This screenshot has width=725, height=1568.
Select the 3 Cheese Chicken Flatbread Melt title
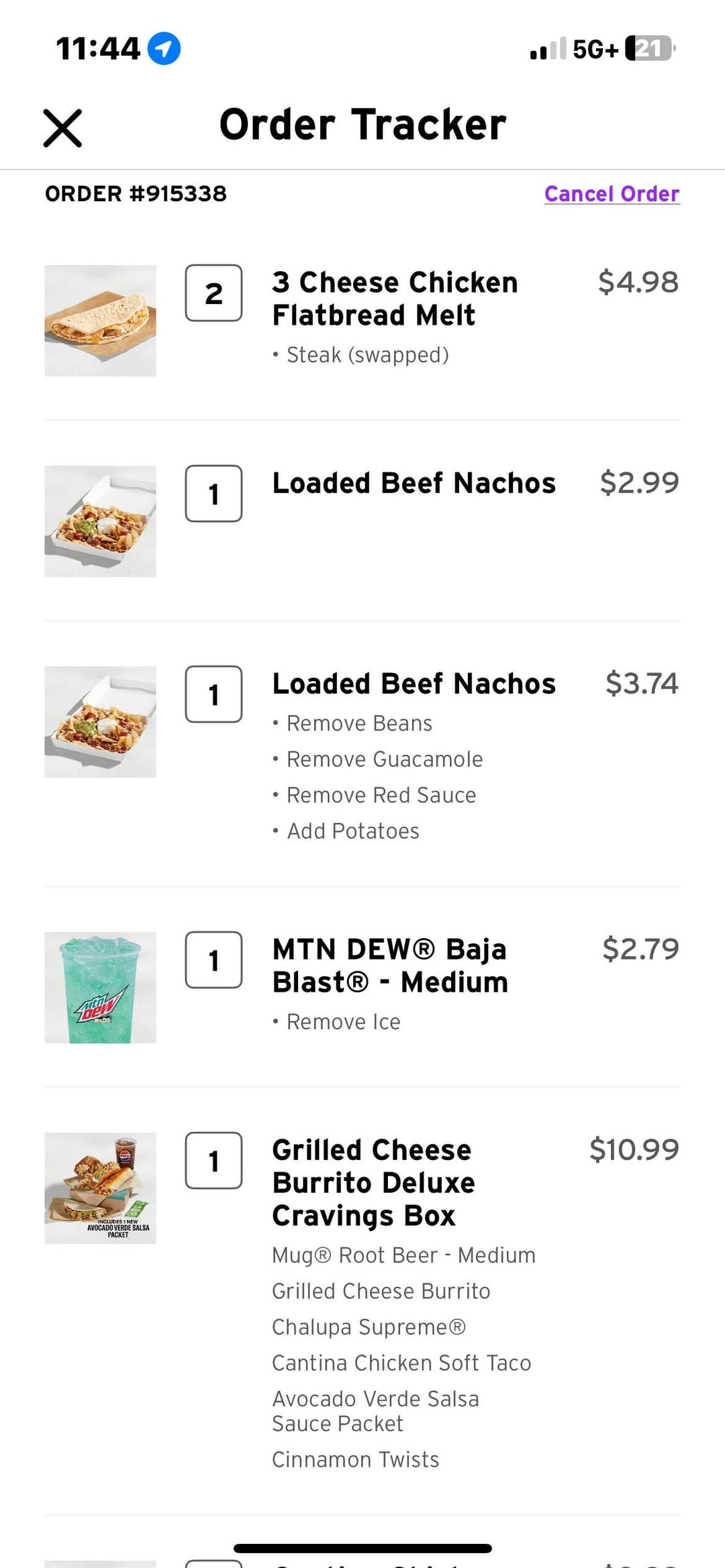coord(395,299)
